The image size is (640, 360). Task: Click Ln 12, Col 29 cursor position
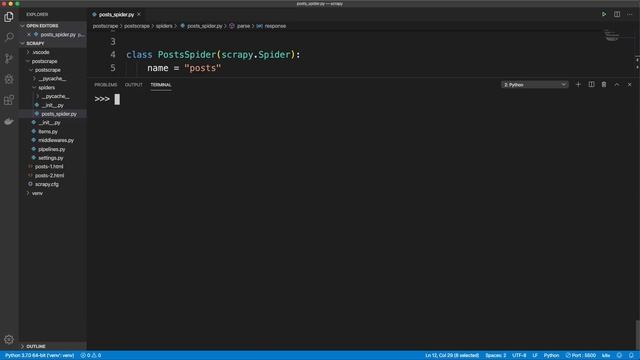pyautogui.click(x=452, y=356)
